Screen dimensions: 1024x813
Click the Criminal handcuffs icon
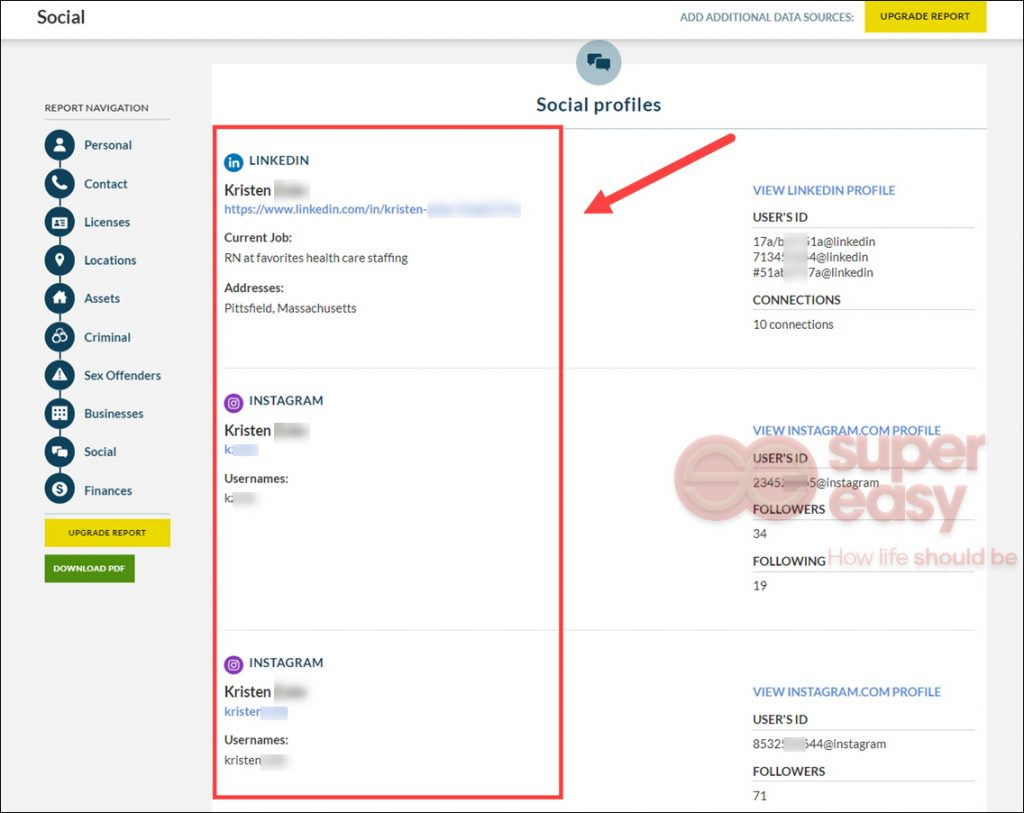tap(59, 337)
